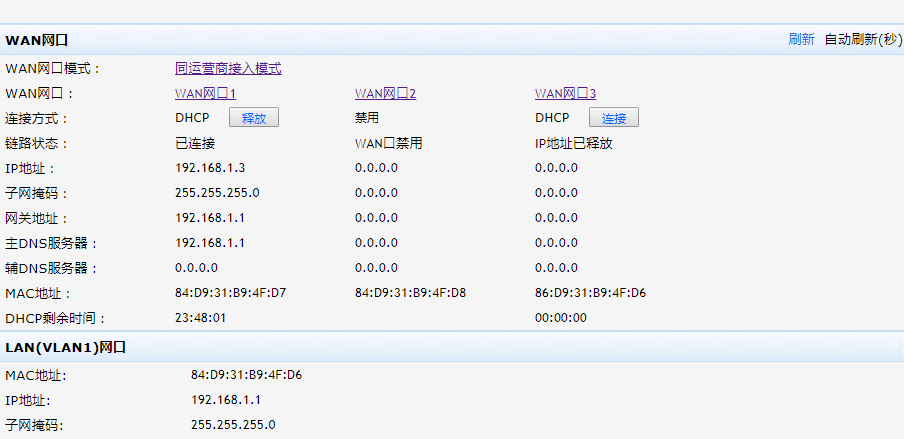Select the DHCP剩余时间 row label
This screenshot has height=439, width=904.
(x=56, y=318)
